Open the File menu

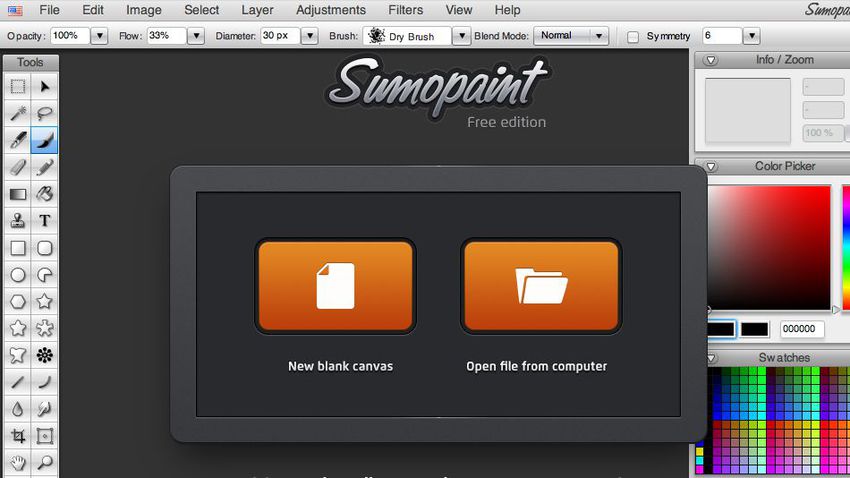click(x=49, y=10)
